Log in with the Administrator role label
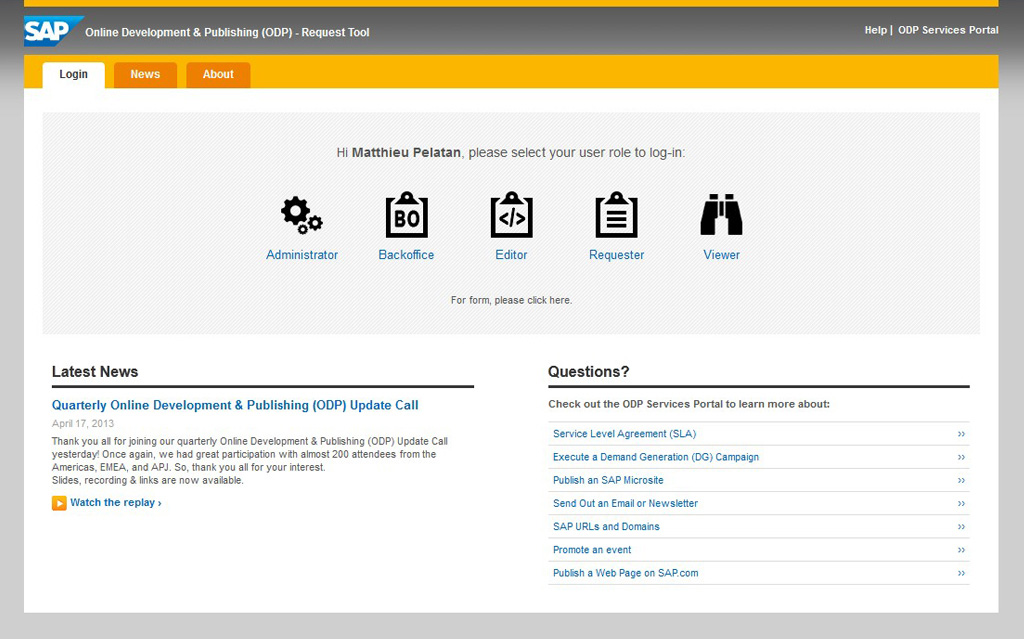 (x=302, y=255)
